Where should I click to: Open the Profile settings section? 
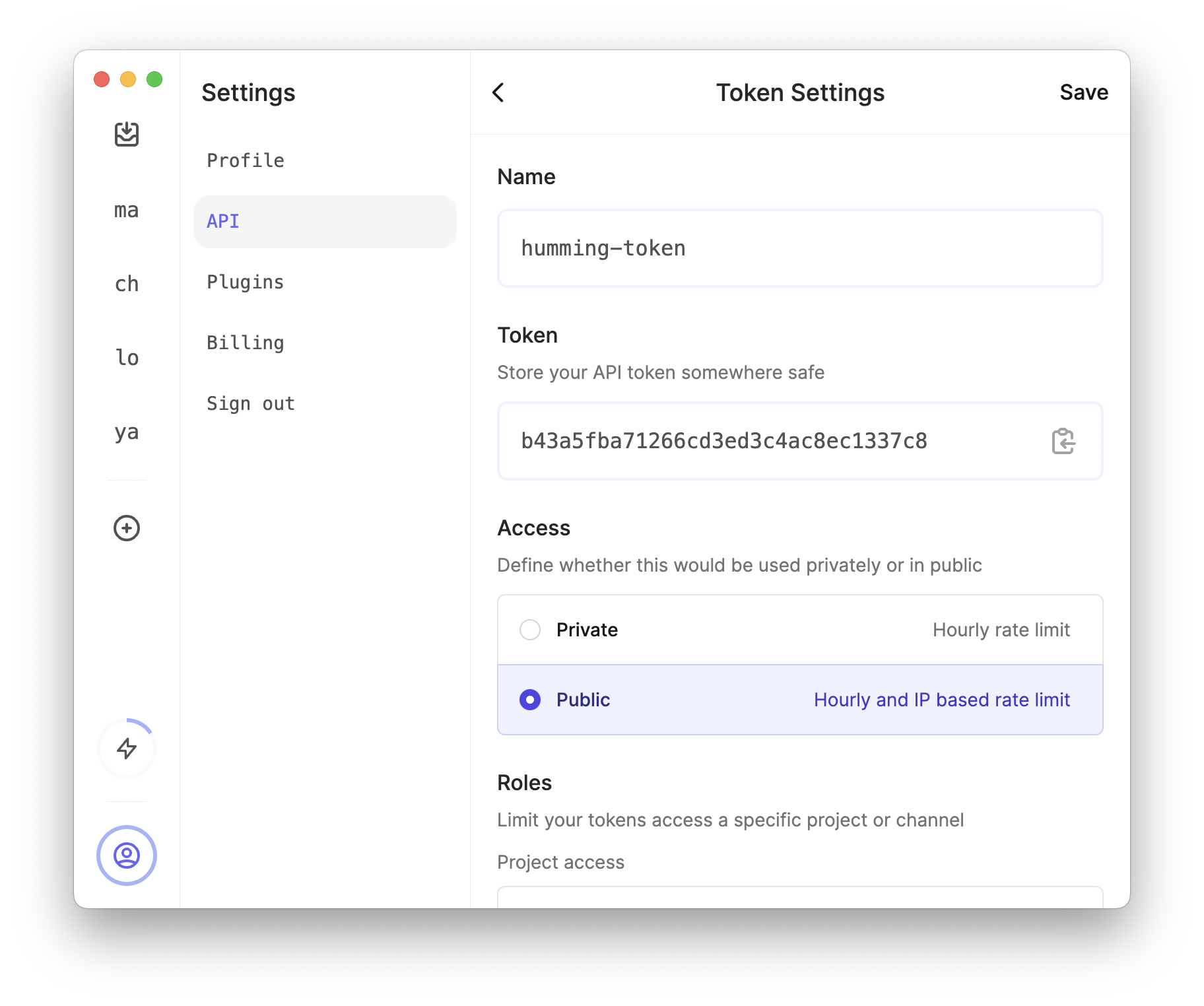tap(246, 160)
